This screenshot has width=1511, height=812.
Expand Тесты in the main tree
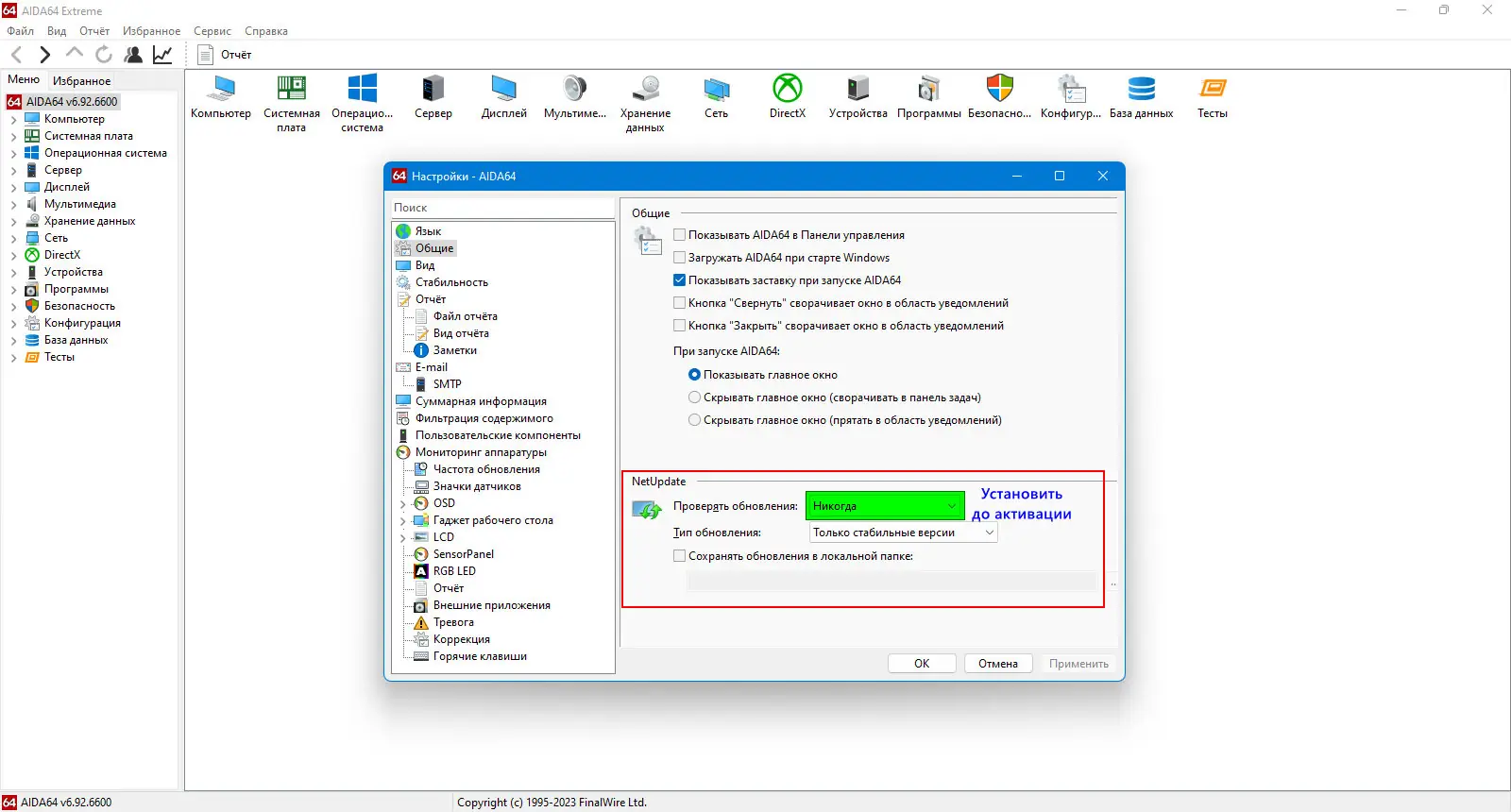pyautogui.click(x=13, y=358)
